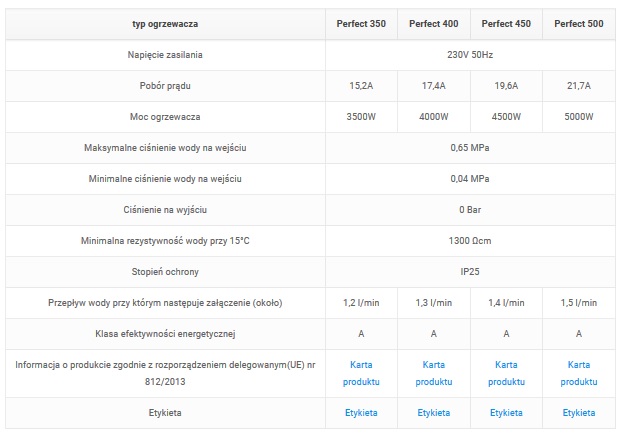
Task: Click the 1,4 l/min flow value
Action: [506, 302]
